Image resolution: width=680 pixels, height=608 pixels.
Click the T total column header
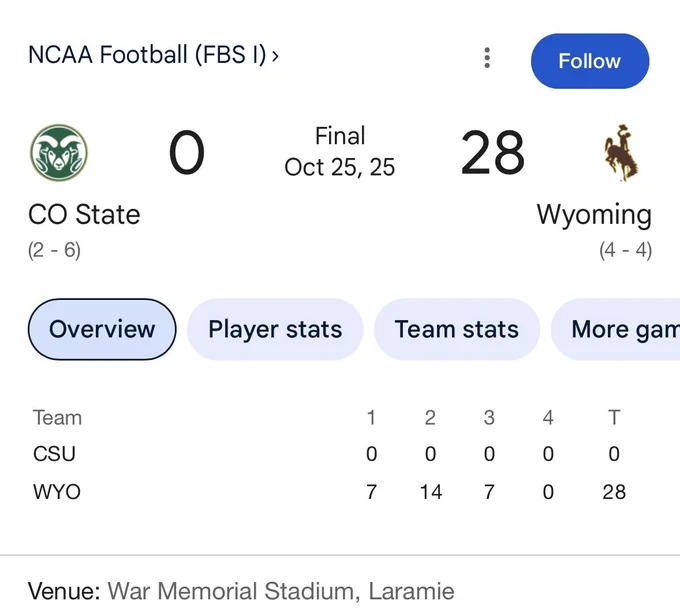coord(614,418)
